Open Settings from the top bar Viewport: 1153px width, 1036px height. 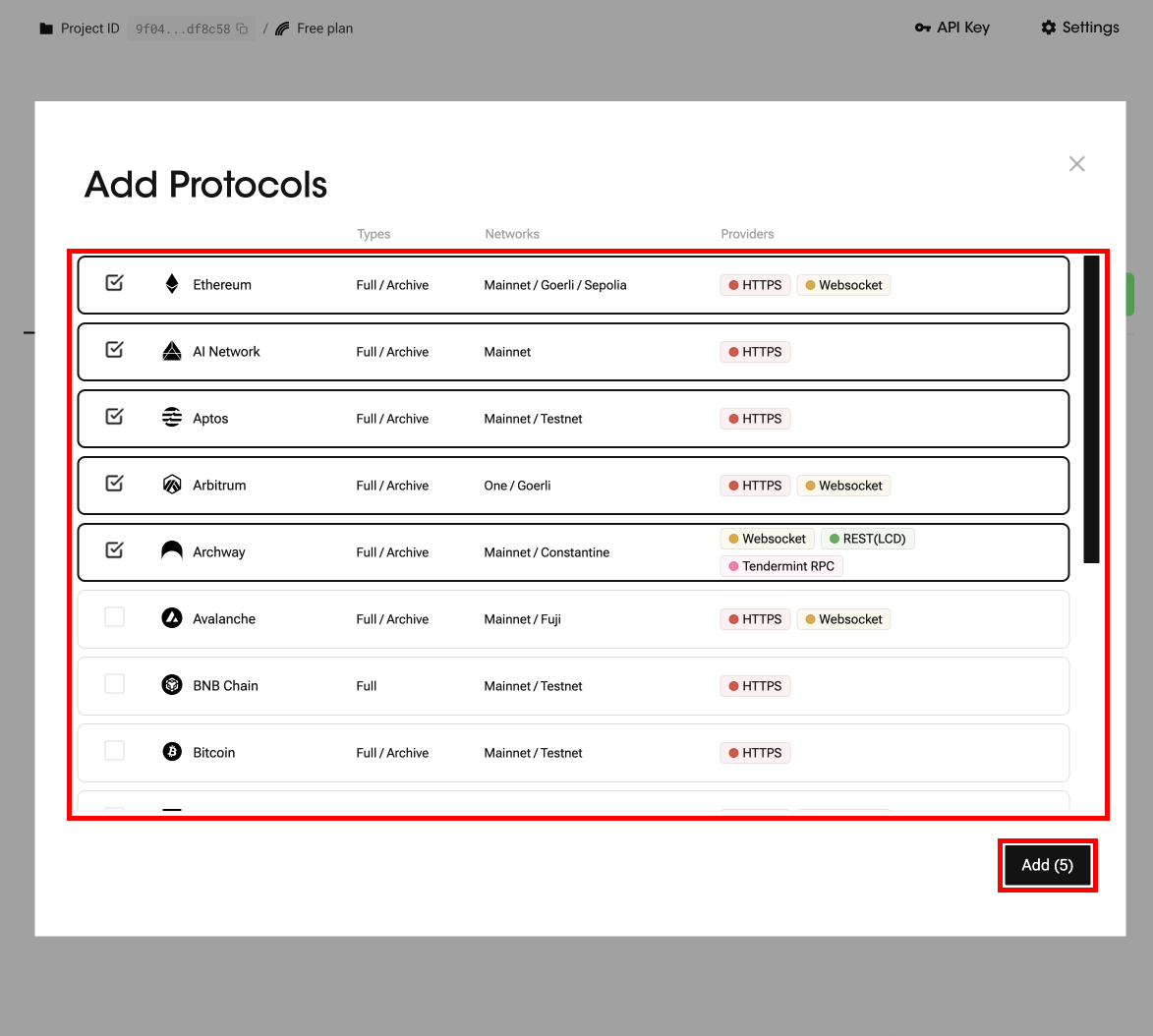1080,28
